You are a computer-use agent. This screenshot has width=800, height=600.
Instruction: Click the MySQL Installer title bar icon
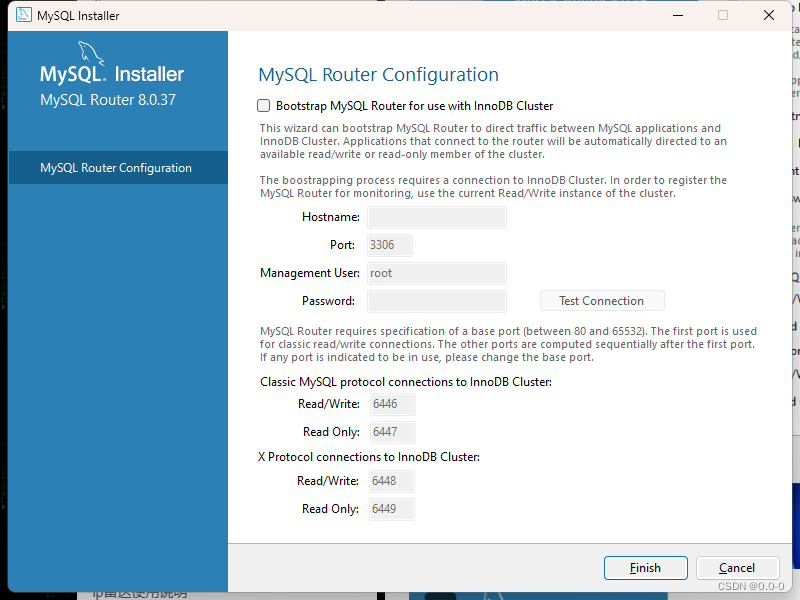(x=23, y=15)
